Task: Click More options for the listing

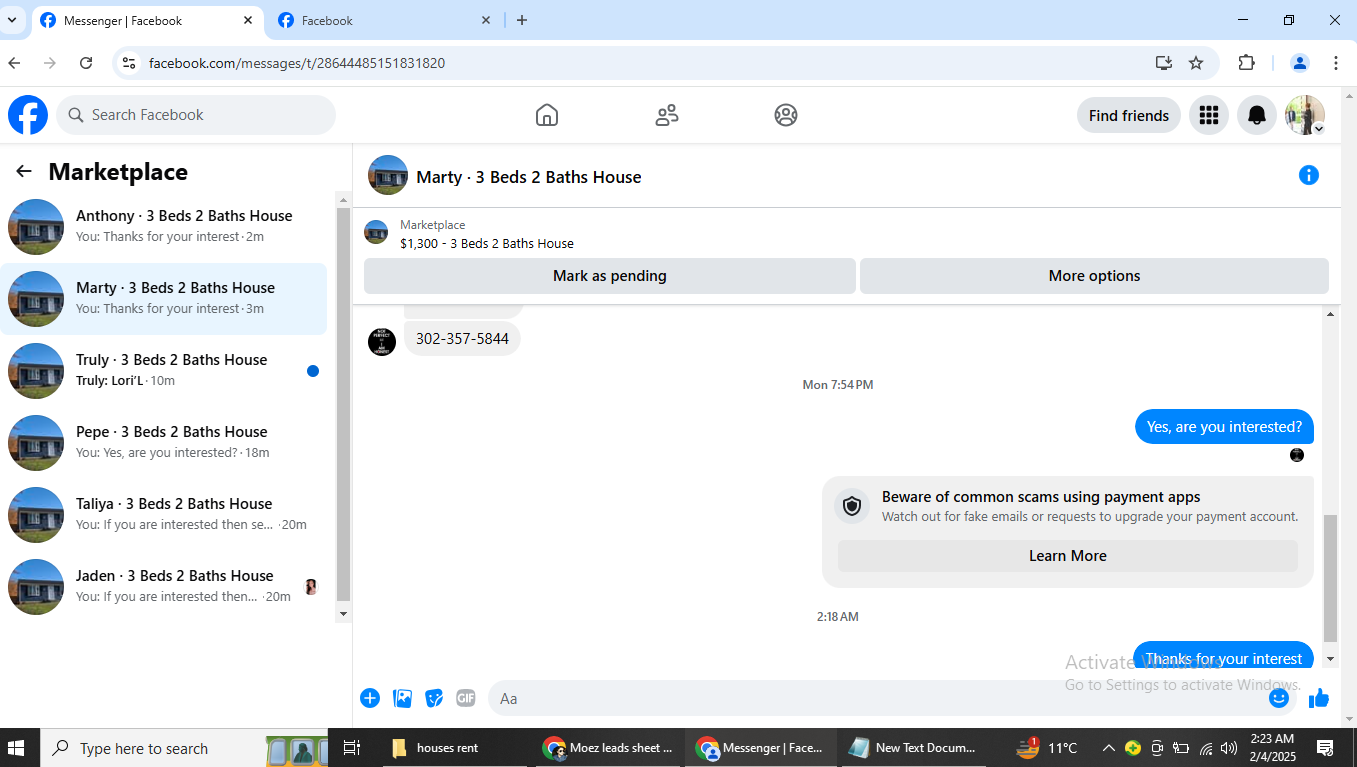Action: click(x=1094, y=276)
